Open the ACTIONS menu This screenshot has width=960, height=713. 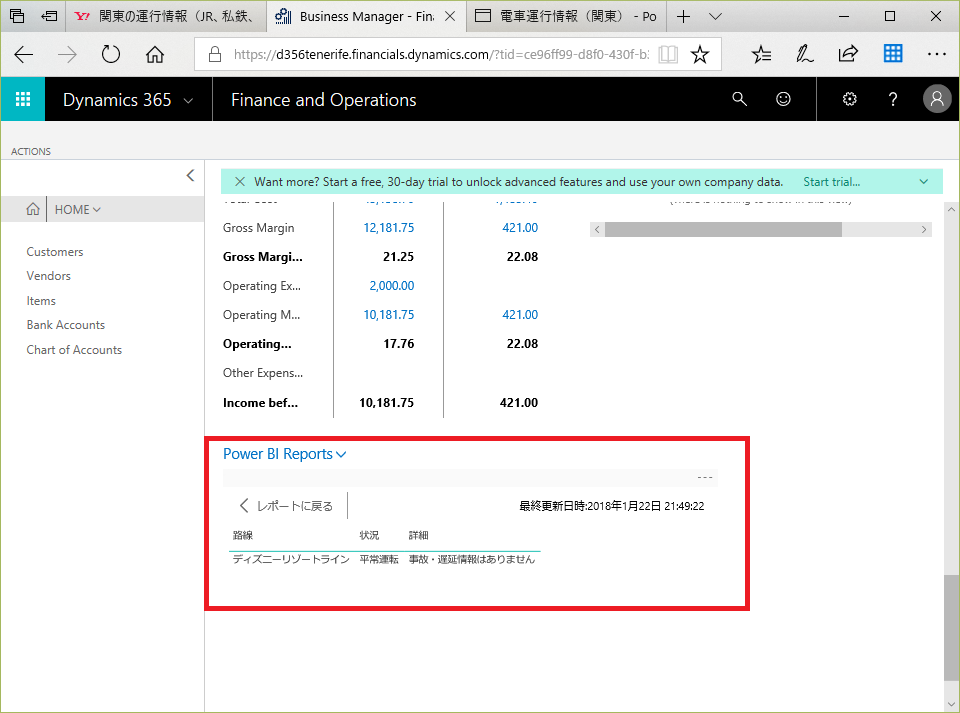[x=31, y=151]
